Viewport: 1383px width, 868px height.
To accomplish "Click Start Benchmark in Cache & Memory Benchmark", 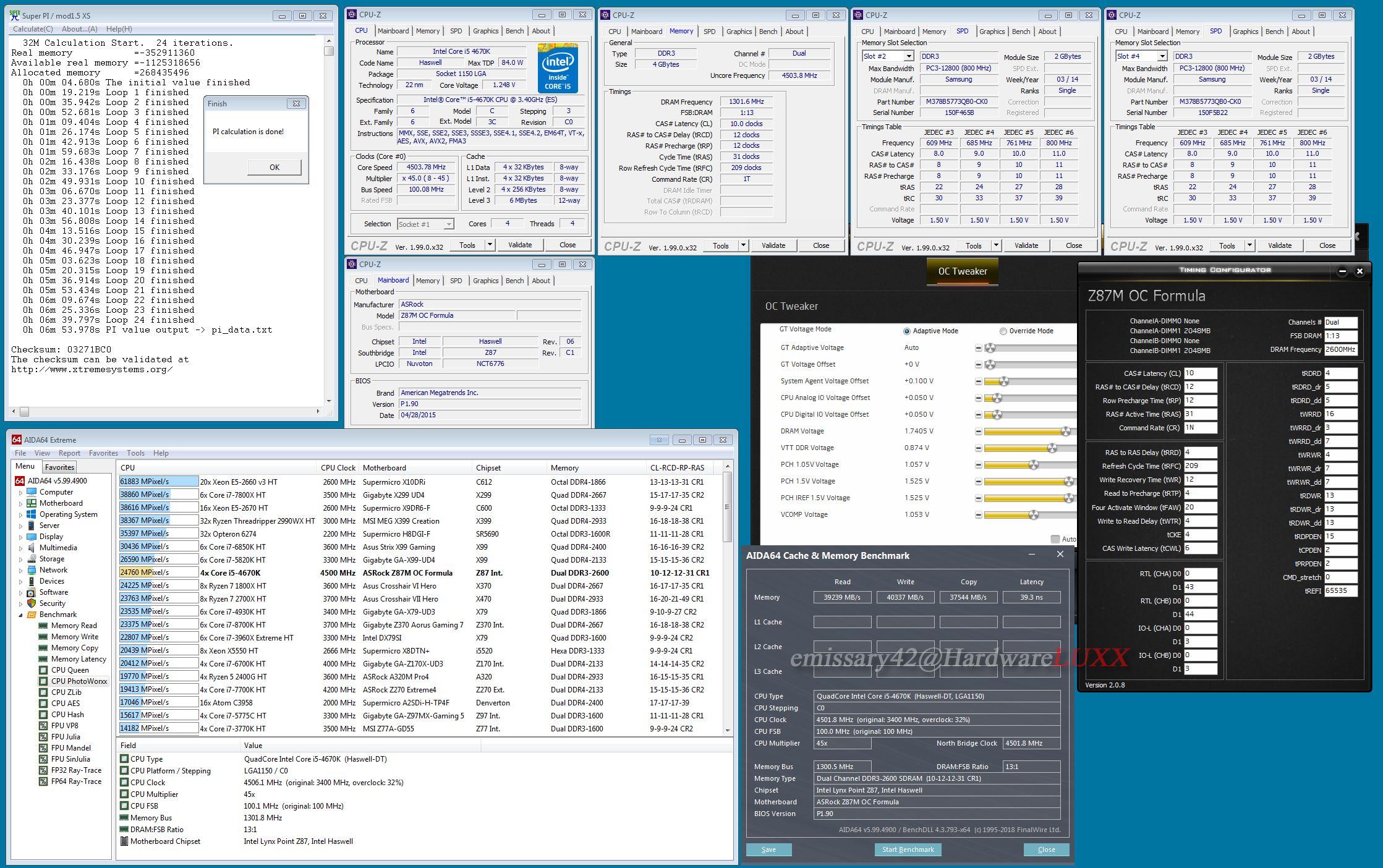I will pos(908,849).
